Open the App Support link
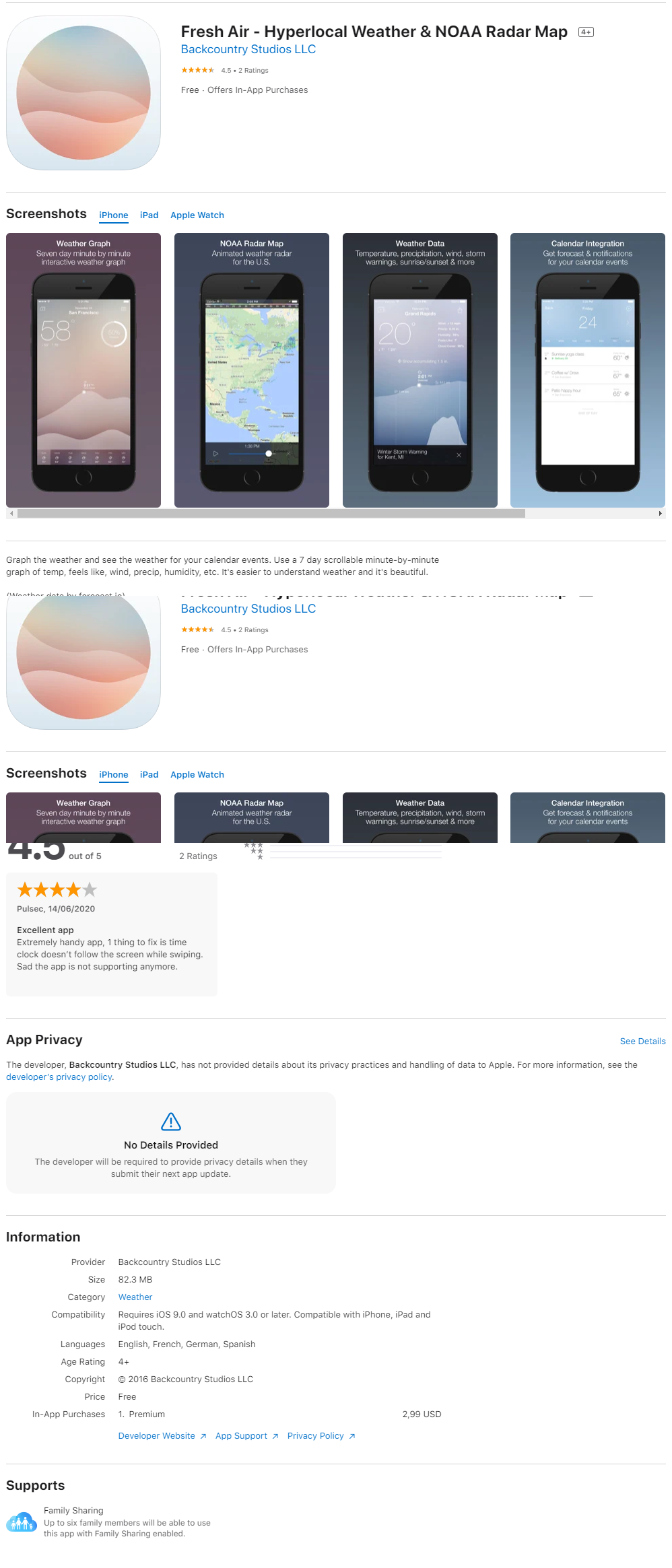The height and width of the screenshot is (1568, 672). (x=247, y=1435)
